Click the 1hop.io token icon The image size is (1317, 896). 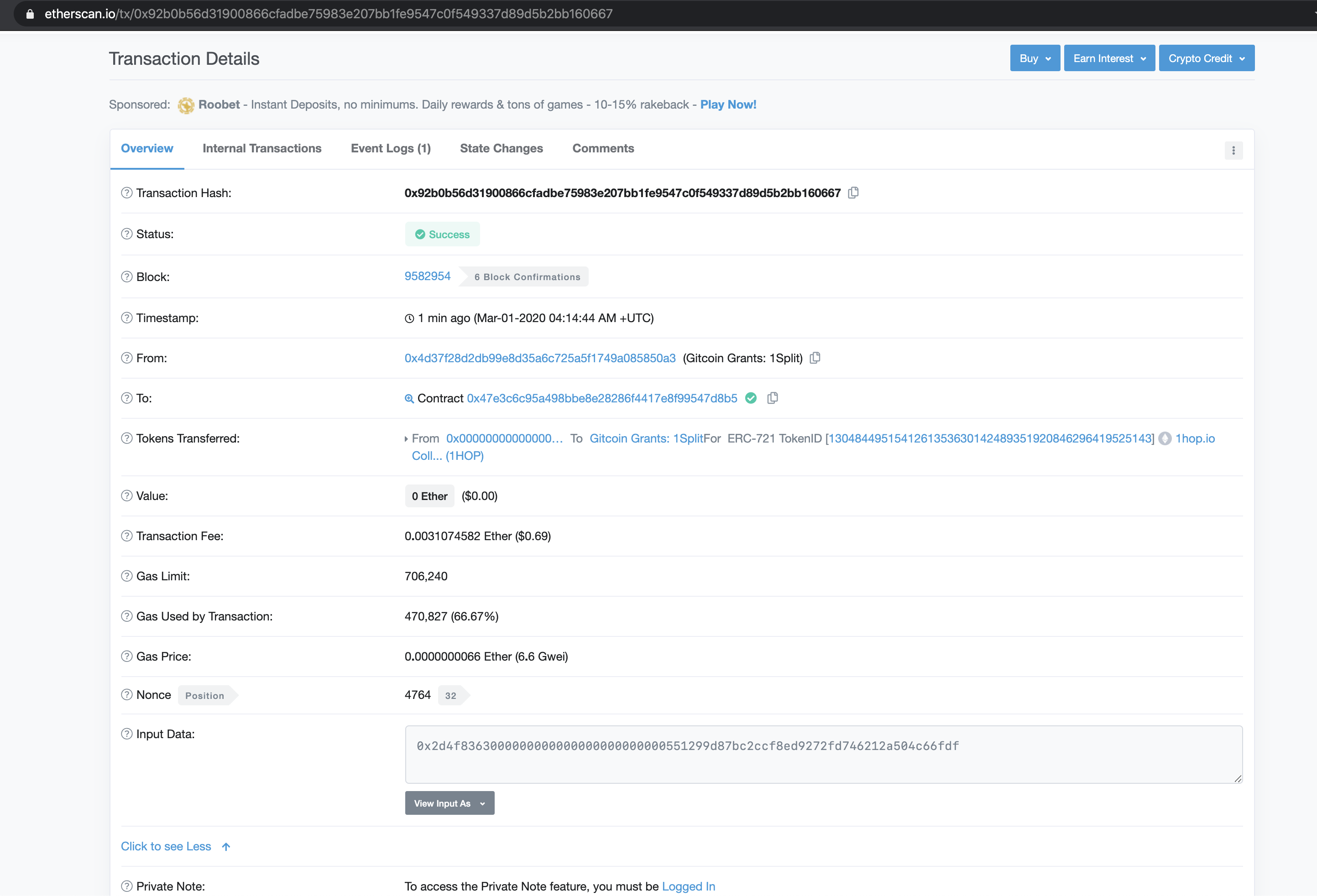click(x=1165, y=438)
